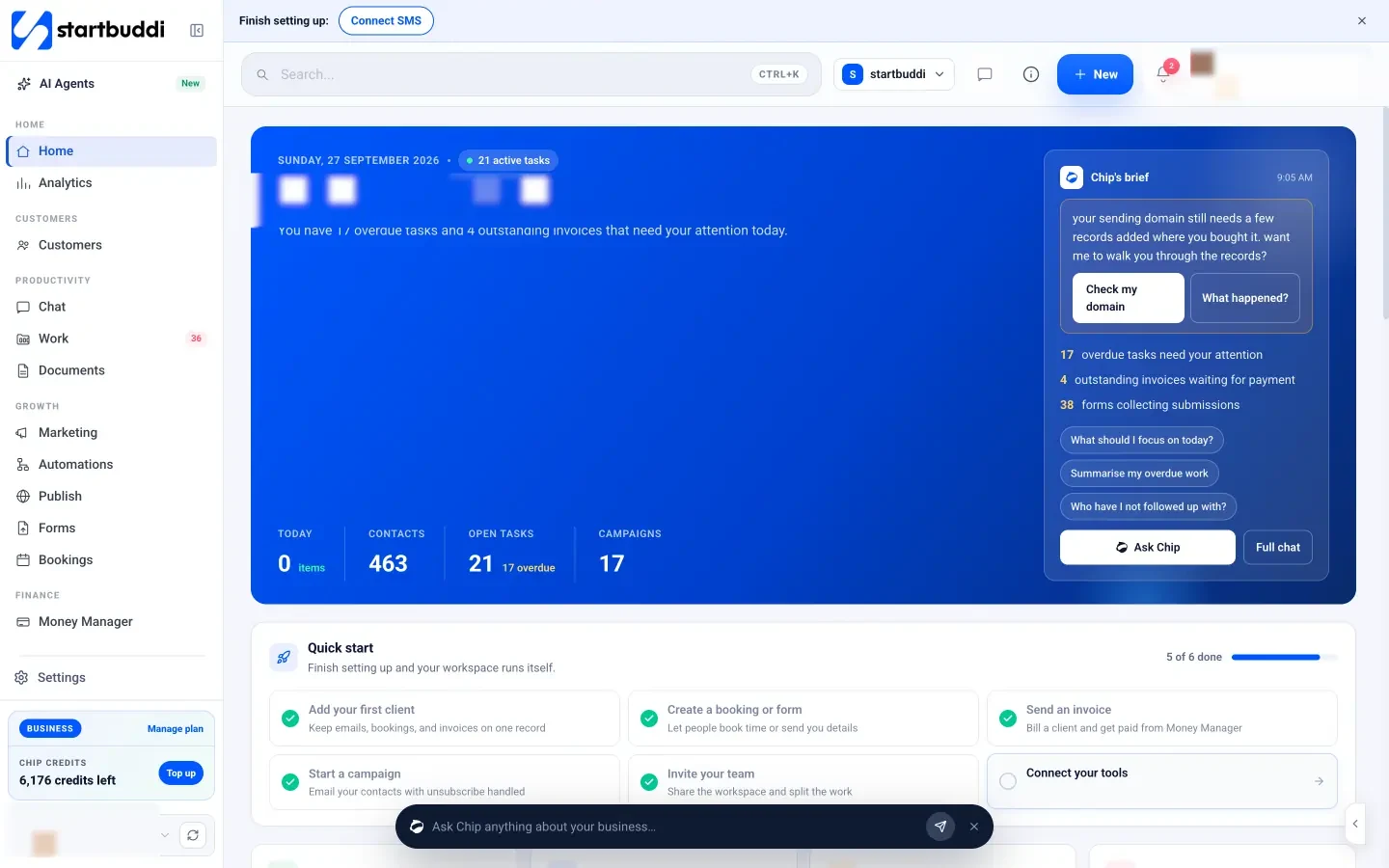Focus the Search input field

tap(531, 74)
